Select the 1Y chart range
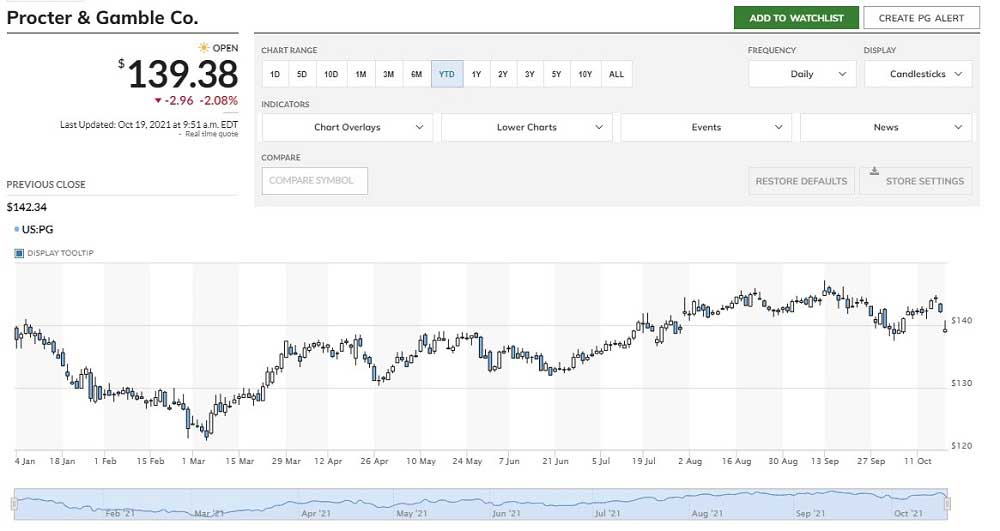Viewport: 1000px width, 531px height. coord(476,74)
